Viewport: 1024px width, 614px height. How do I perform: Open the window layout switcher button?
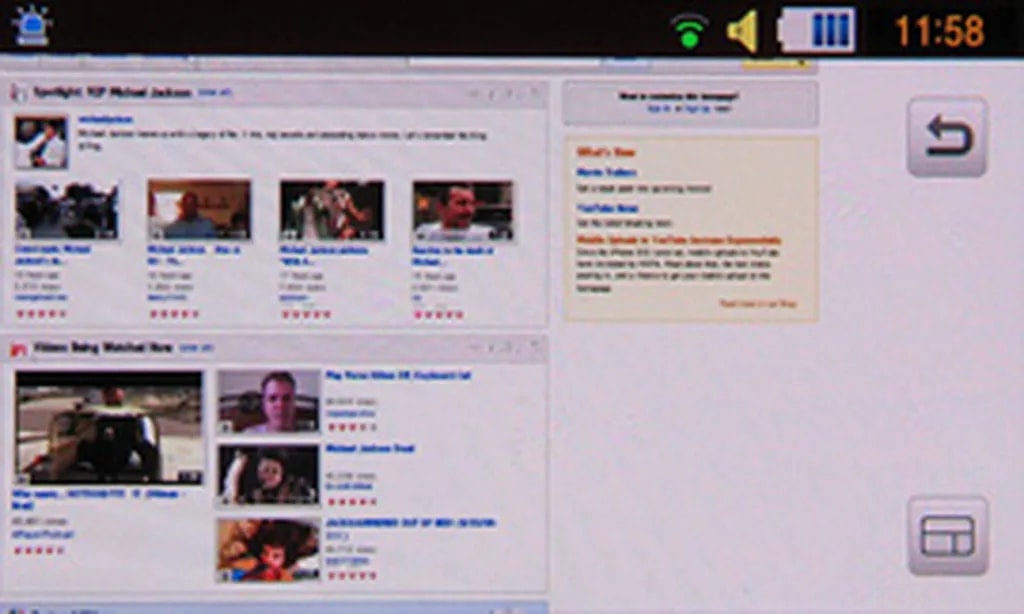pos(946,536)
